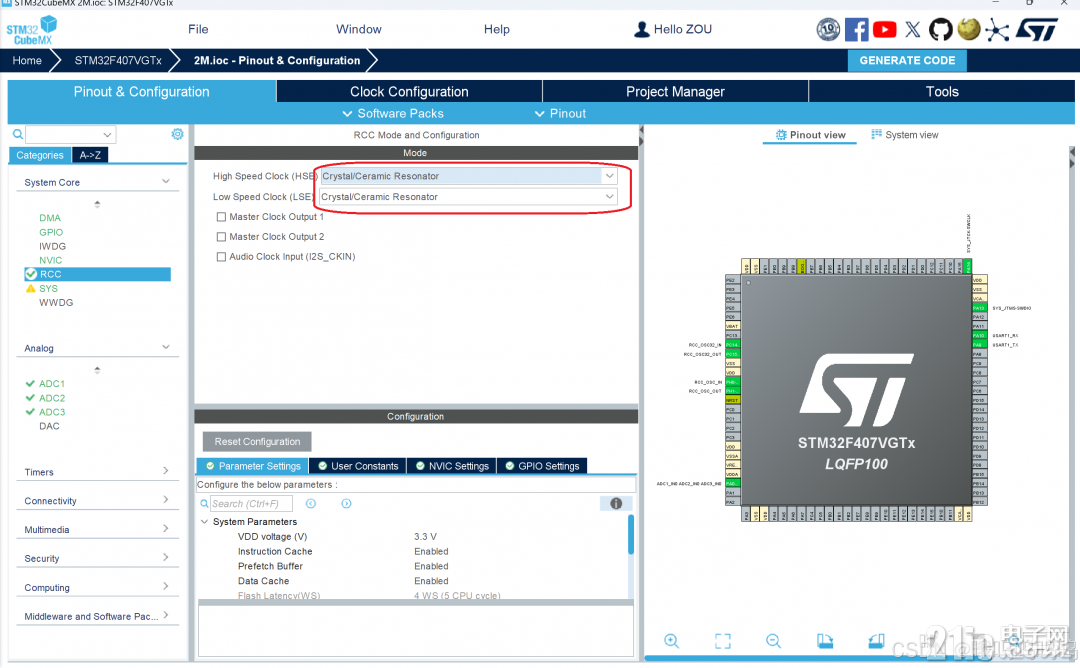This screenshot has height=668, width=1080.
Task: Click the STM32F407VGTx breadcrumb
Action: click(x=118, y=61)
